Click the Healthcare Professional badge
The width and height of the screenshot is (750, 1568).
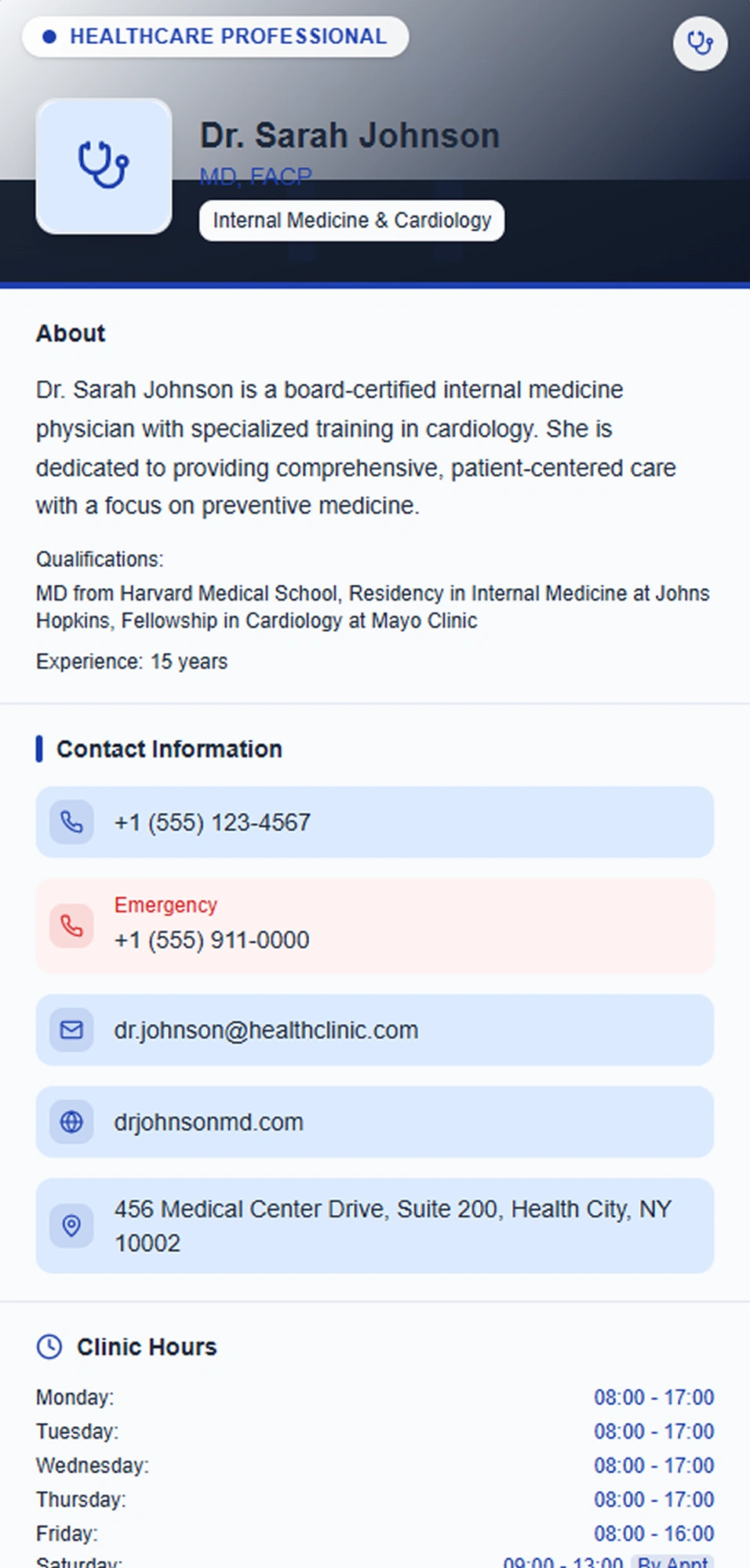(x=215, y=37)
